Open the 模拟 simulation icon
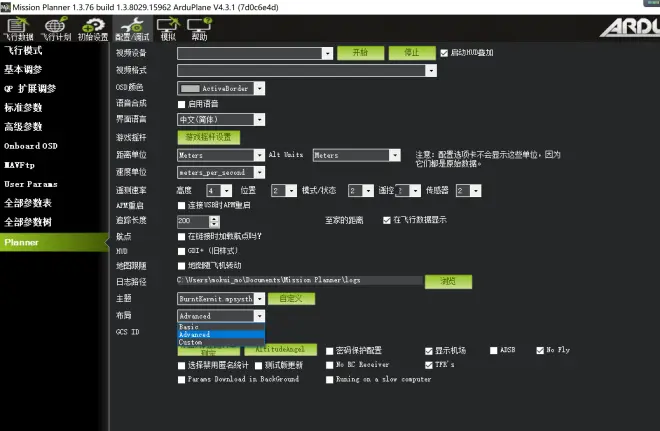Screen dimensions: 660x431 168,29
